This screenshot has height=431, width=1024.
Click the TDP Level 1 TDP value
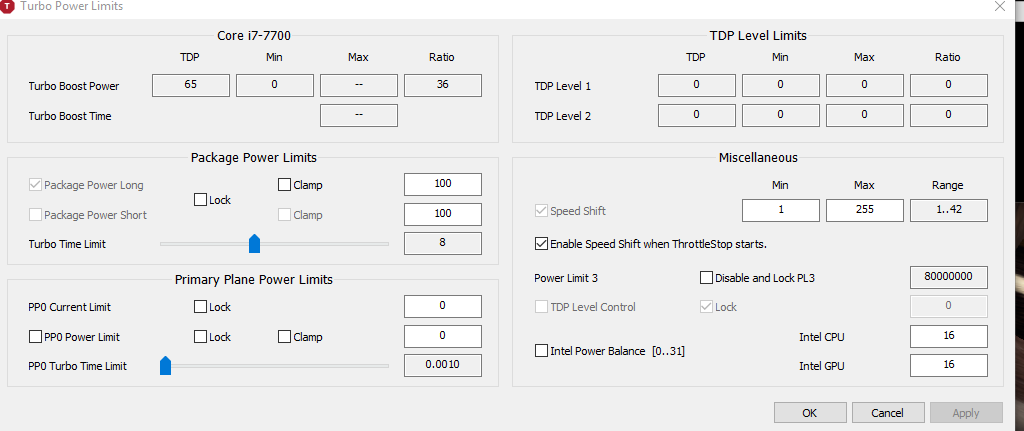696,86
